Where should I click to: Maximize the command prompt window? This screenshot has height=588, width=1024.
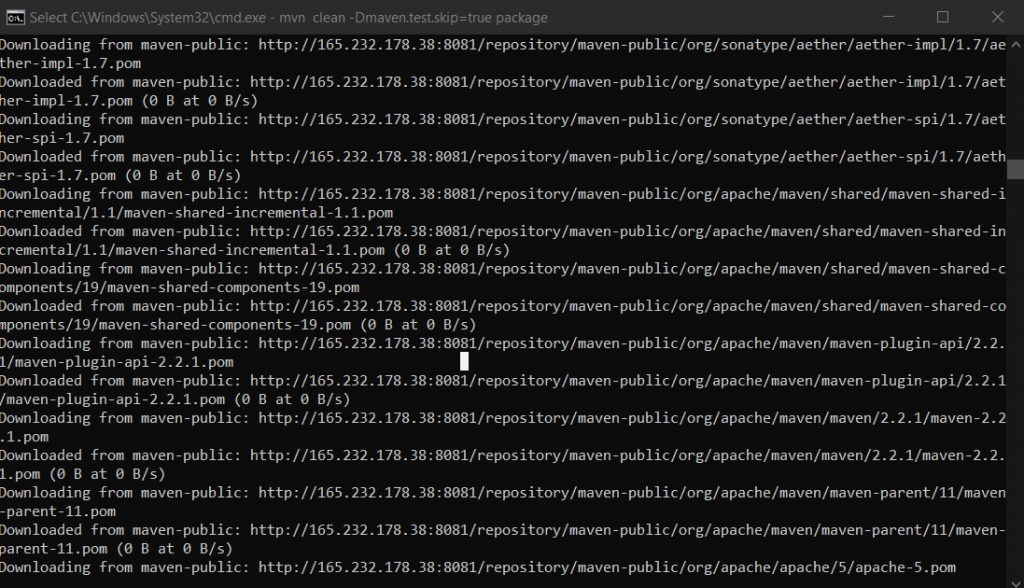point(942,17)
